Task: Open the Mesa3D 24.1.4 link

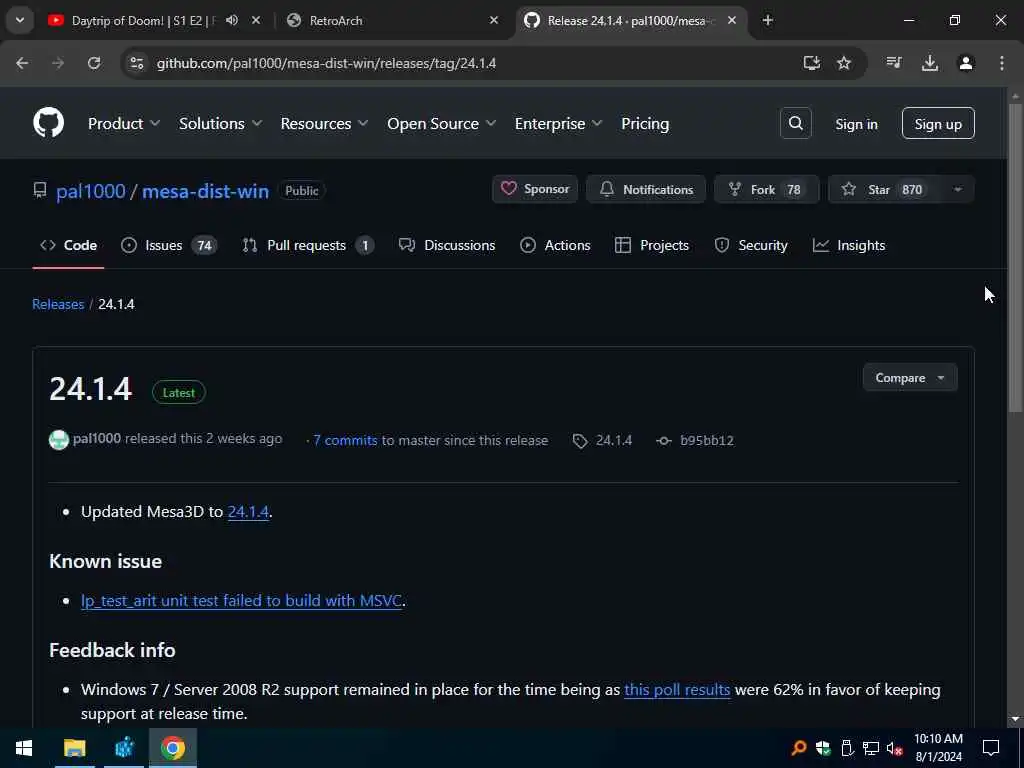Action: [x=248, y=511]
